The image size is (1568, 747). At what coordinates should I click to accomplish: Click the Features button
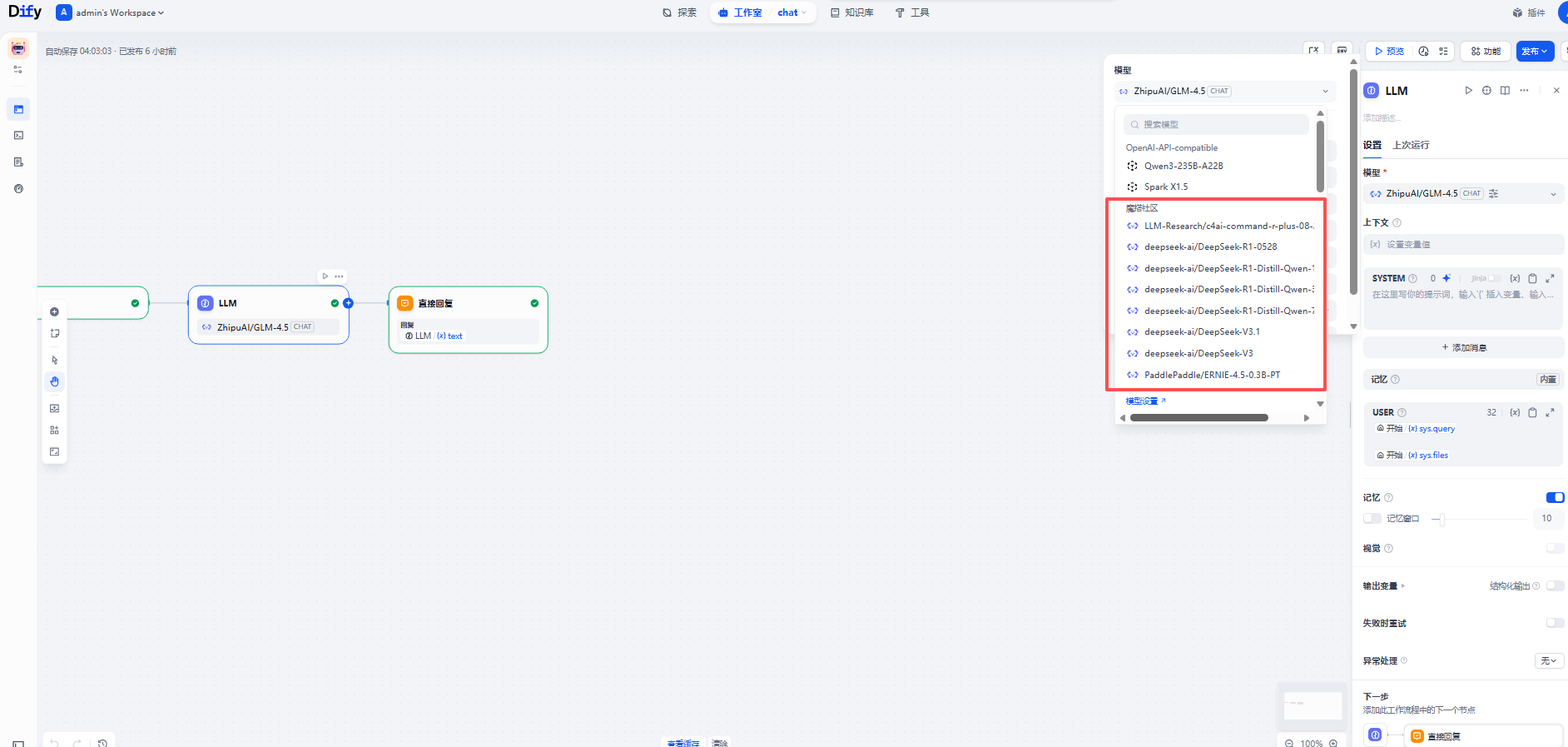[1486, 51]
